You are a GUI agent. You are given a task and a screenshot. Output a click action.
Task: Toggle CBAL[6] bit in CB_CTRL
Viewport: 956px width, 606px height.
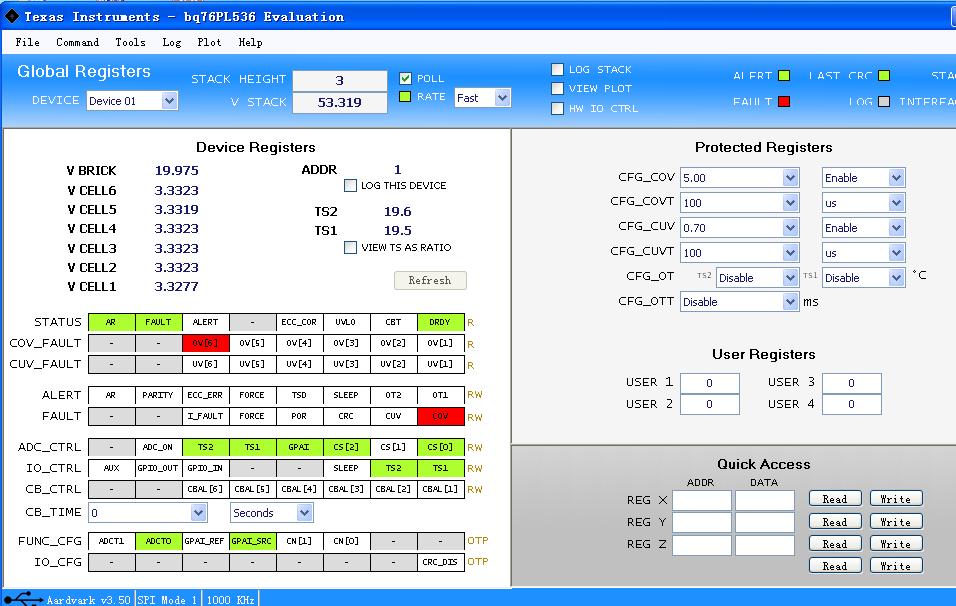(x=205, y=490)
